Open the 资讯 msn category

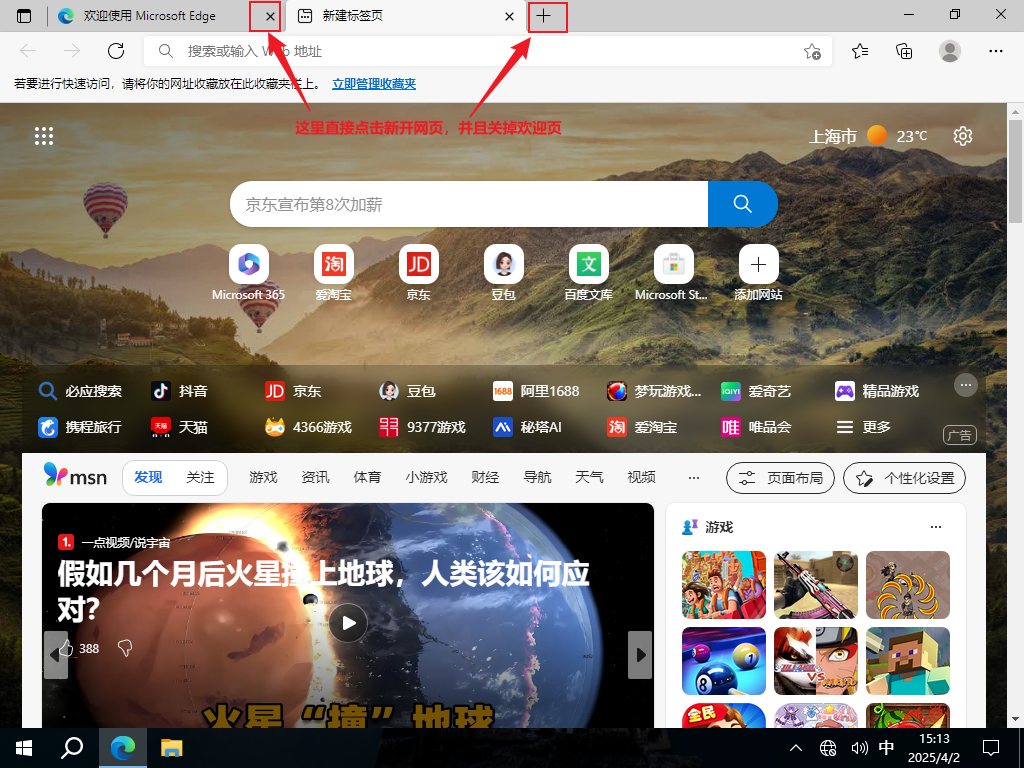(x=315, y=477)
